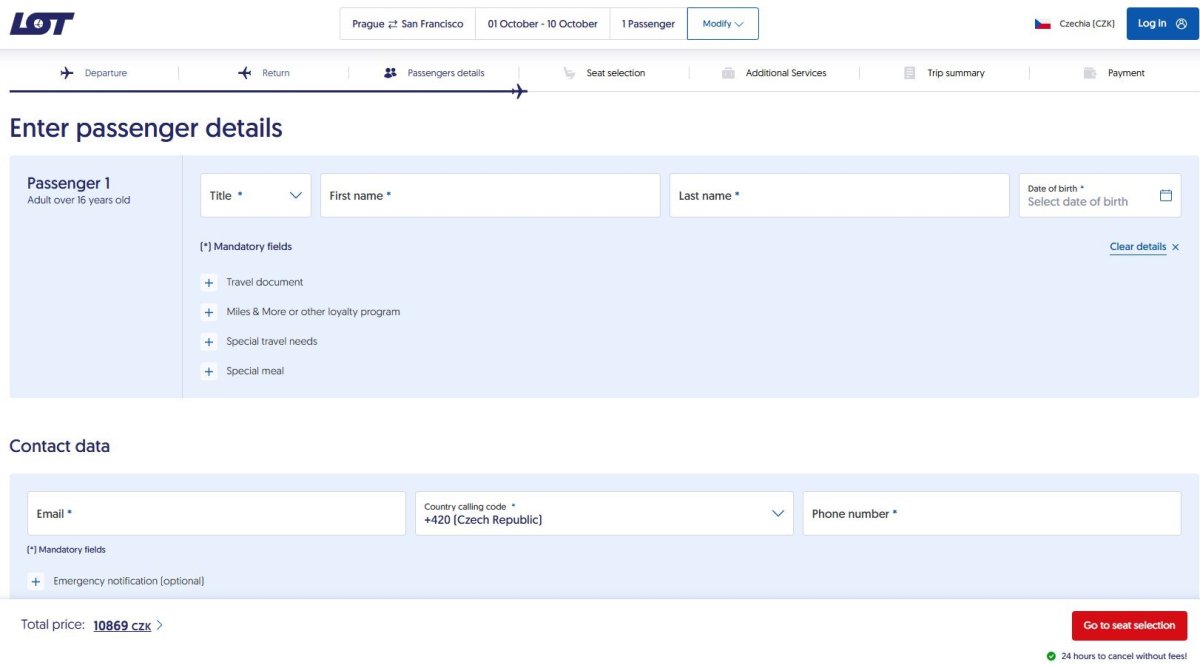Screen dimensions: 1200x668
Task: Click the X icon next to Clear details
Action: pos(1175,247)
